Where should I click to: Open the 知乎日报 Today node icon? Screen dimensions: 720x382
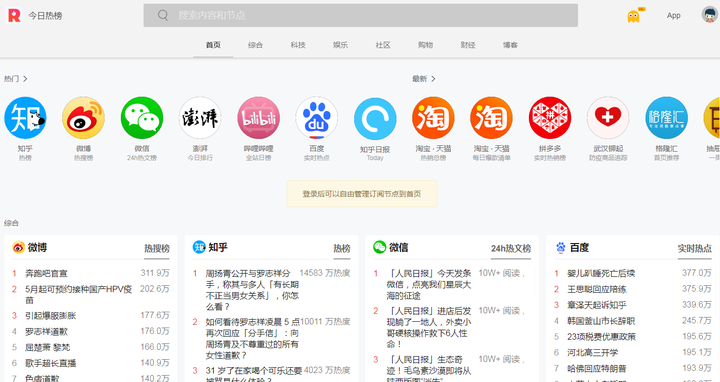pos(375,118)
